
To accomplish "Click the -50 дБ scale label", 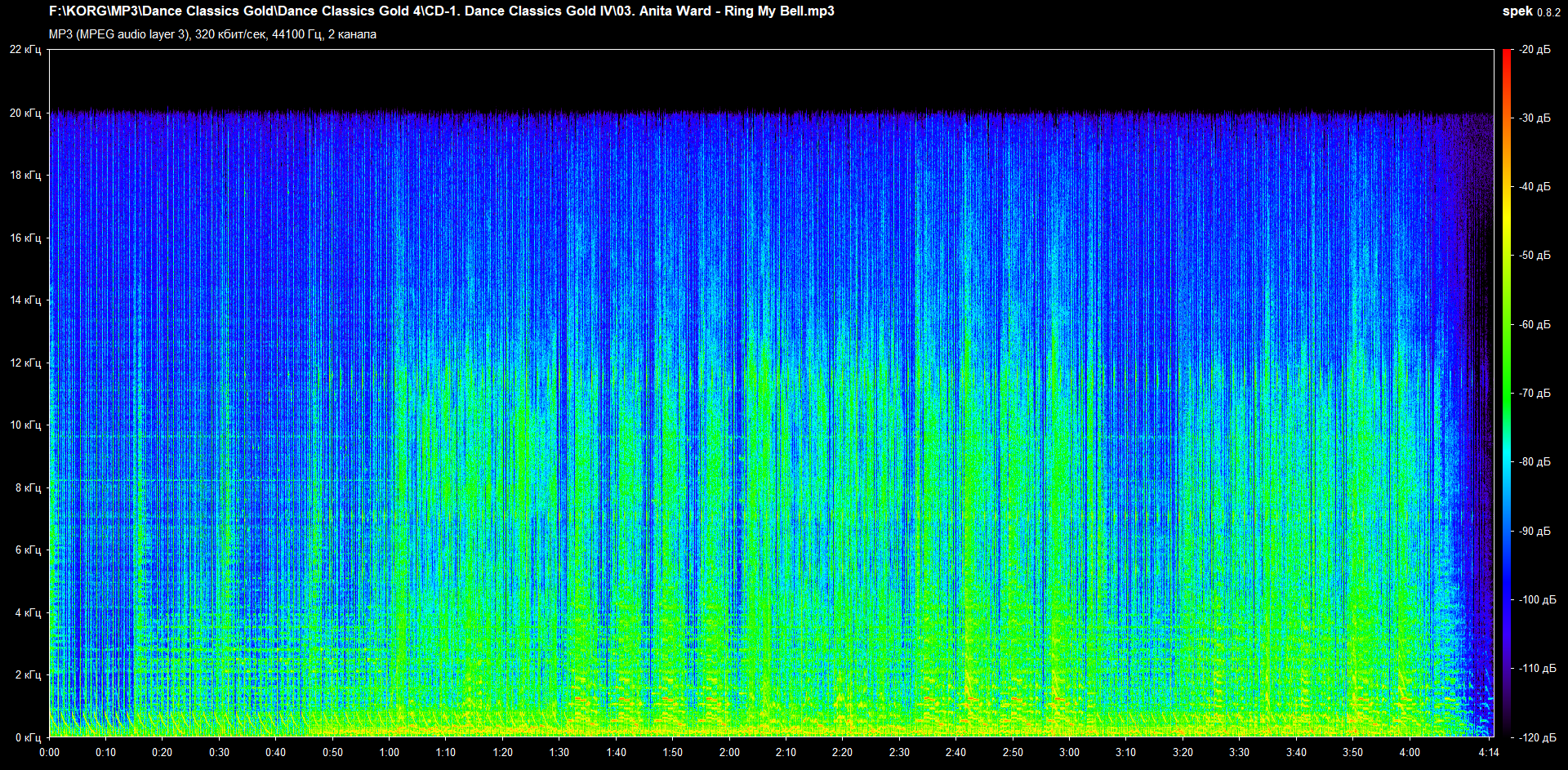I will coord(1535,256).
